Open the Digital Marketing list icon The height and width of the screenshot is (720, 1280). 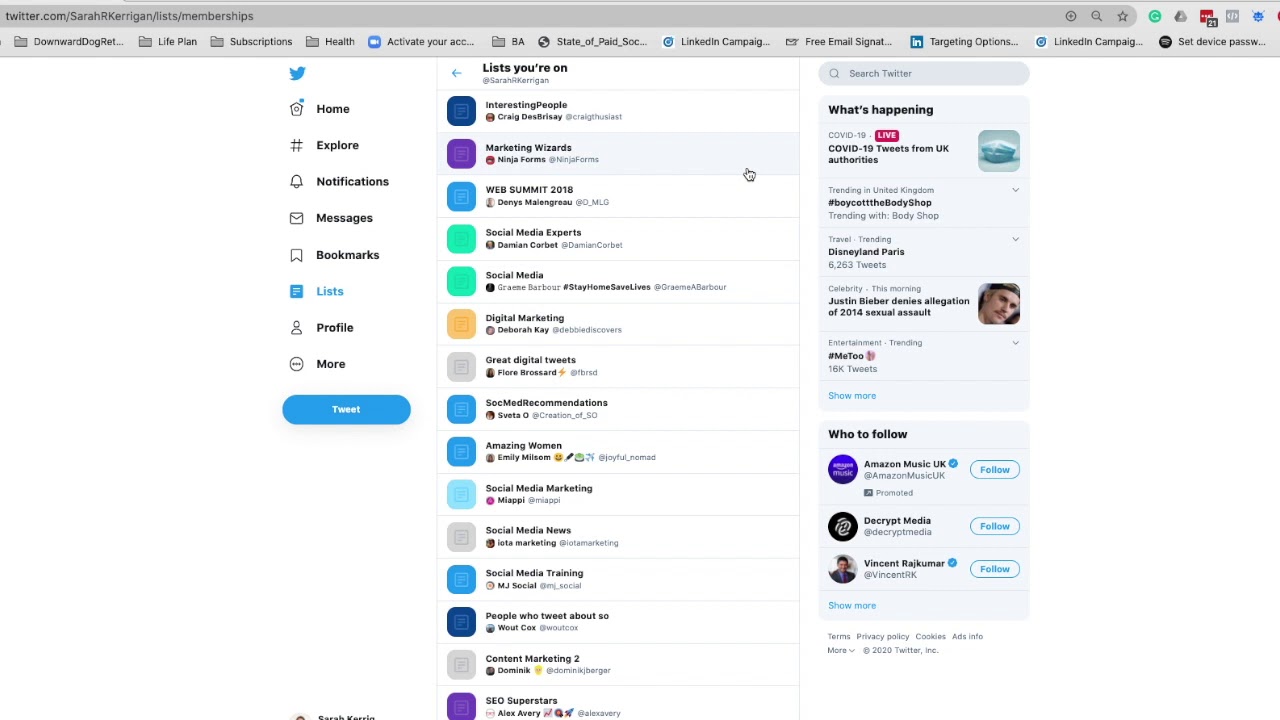pyautogui.click(x=461, y=324)
